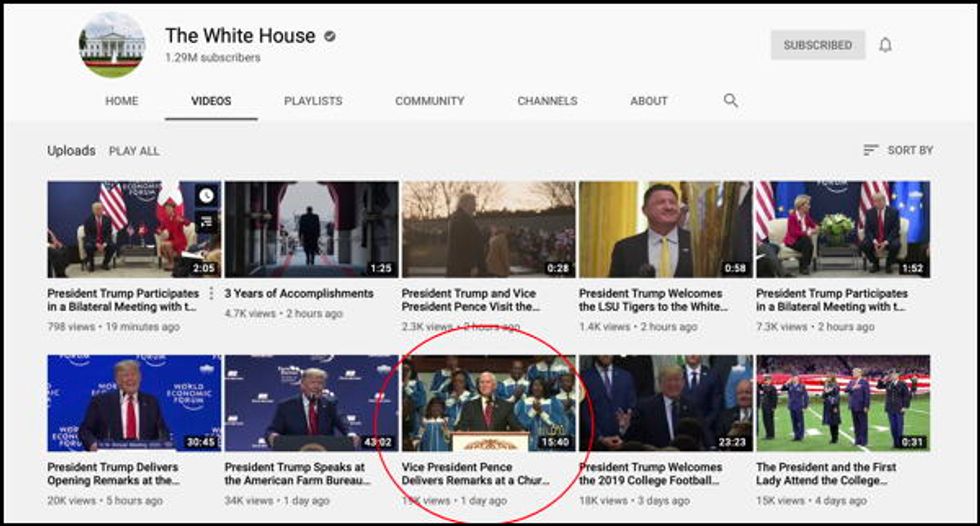Switch to the HOME tab
The width and height of the screenshot is (980, 526).
[122, 101]
